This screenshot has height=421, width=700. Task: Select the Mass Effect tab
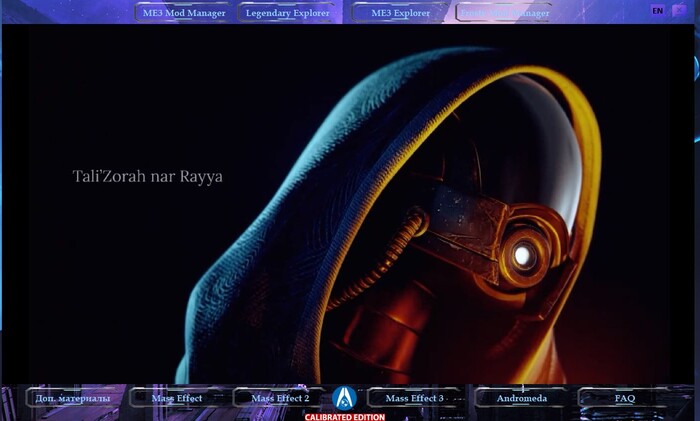[177, 398]
